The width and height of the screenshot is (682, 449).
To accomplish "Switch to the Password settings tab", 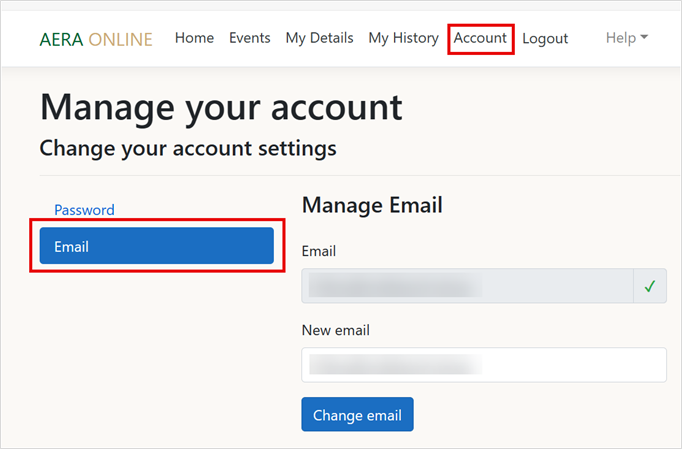I will (x=84, y=210).
